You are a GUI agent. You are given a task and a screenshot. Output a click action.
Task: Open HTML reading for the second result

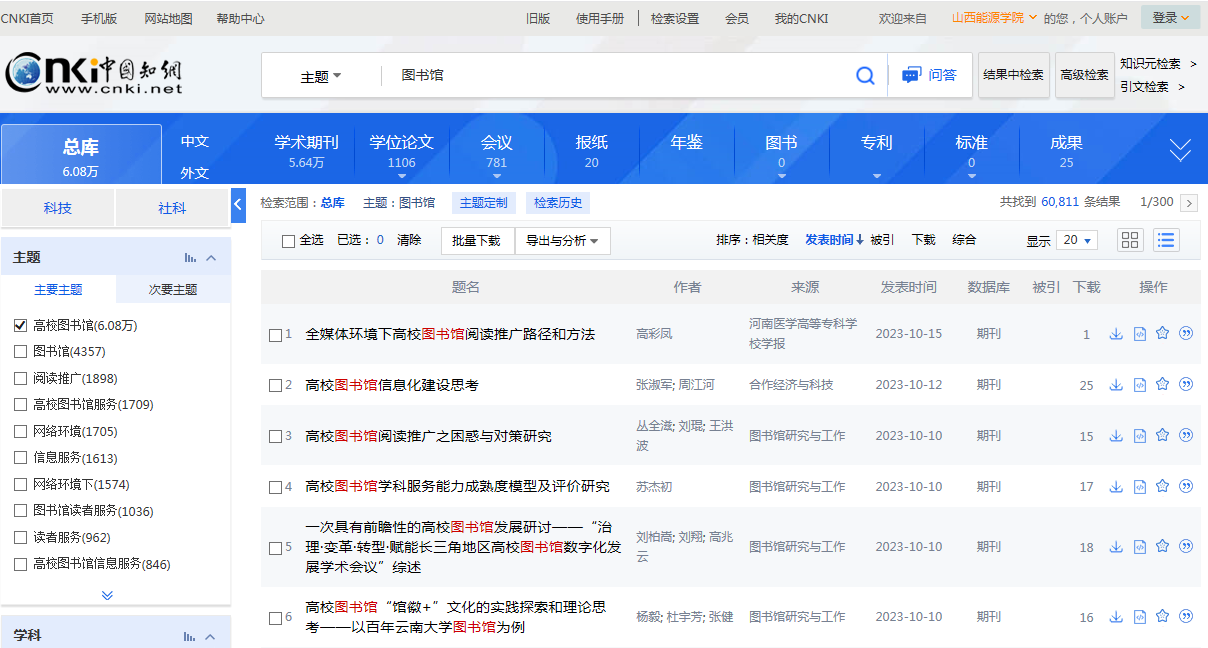click(1139, 384)
